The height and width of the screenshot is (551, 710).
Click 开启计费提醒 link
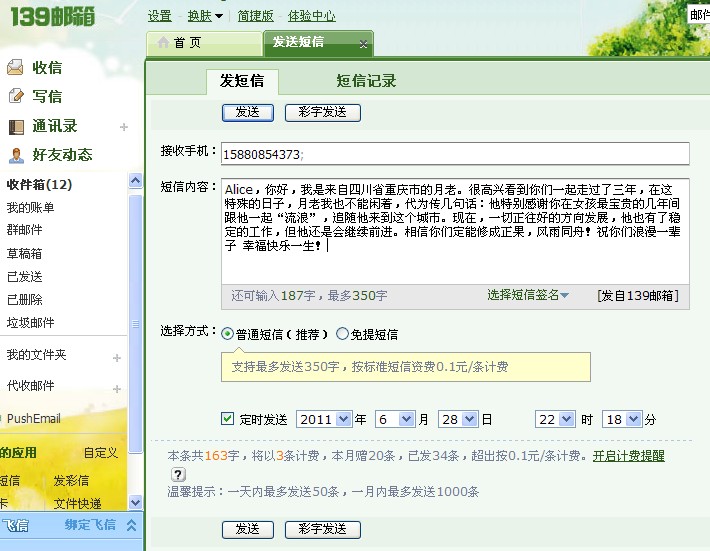point(628,456)
